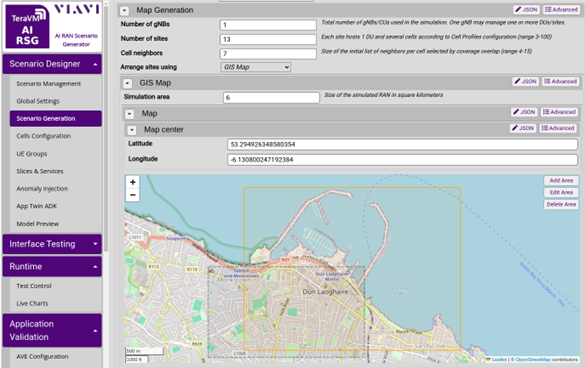This screenshot has width=585, height=368.
Task: Open App Twin ADK page
Action: pos(37,206)
